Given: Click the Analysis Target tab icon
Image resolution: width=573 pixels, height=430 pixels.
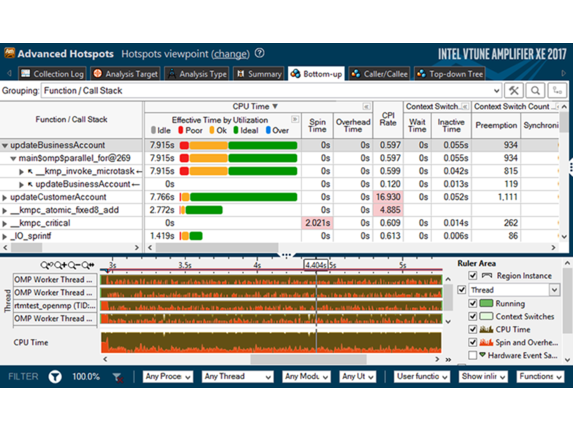Looking at the screenshot, I should pos(98,73).
